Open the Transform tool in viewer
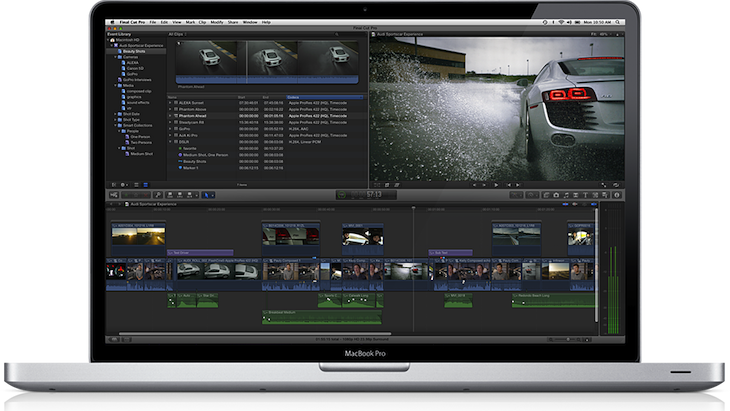The height and width of the screenshot is (411, 730). click(x=378, y=185)
